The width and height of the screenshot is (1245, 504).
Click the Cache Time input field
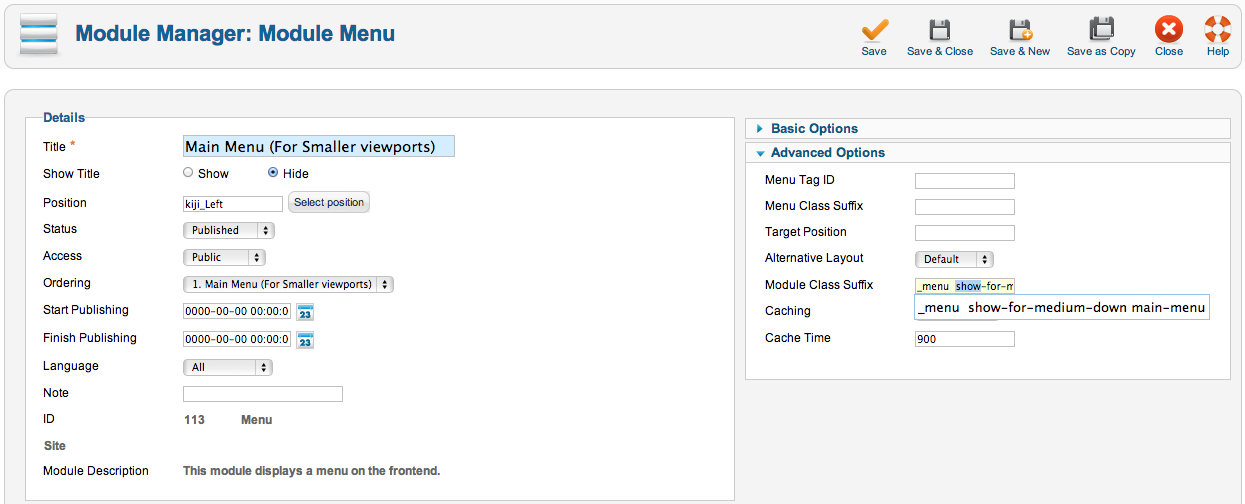pyautogui.click(x=965, y=339)
